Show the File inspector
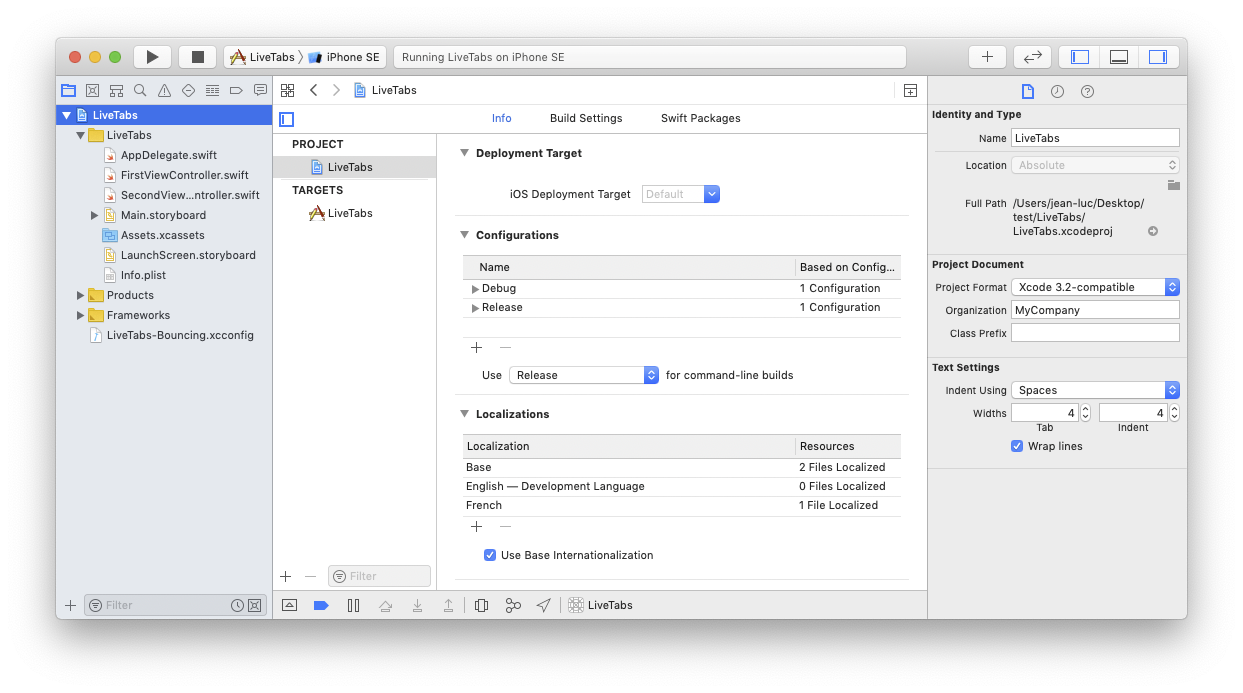The width and height of the screenshot is (1243, 693). click(x=1027, y=91)
